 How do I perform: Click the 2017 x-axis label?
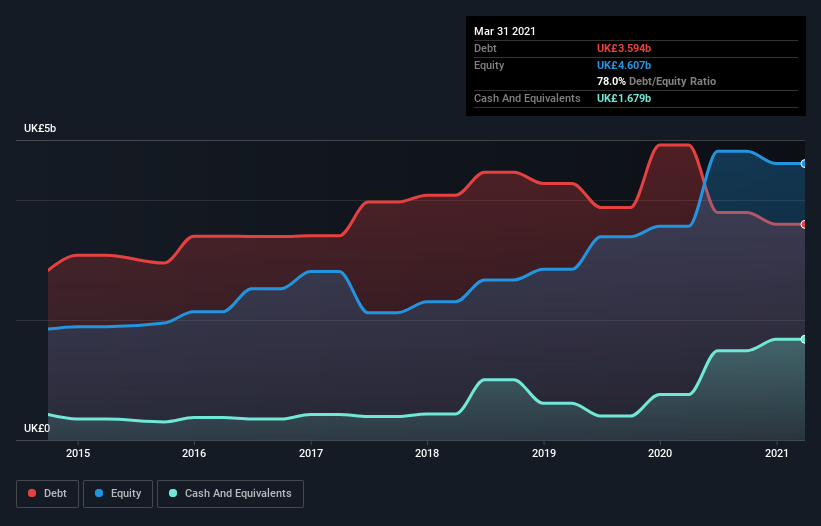pyautogui.click(x=311, y=453)
